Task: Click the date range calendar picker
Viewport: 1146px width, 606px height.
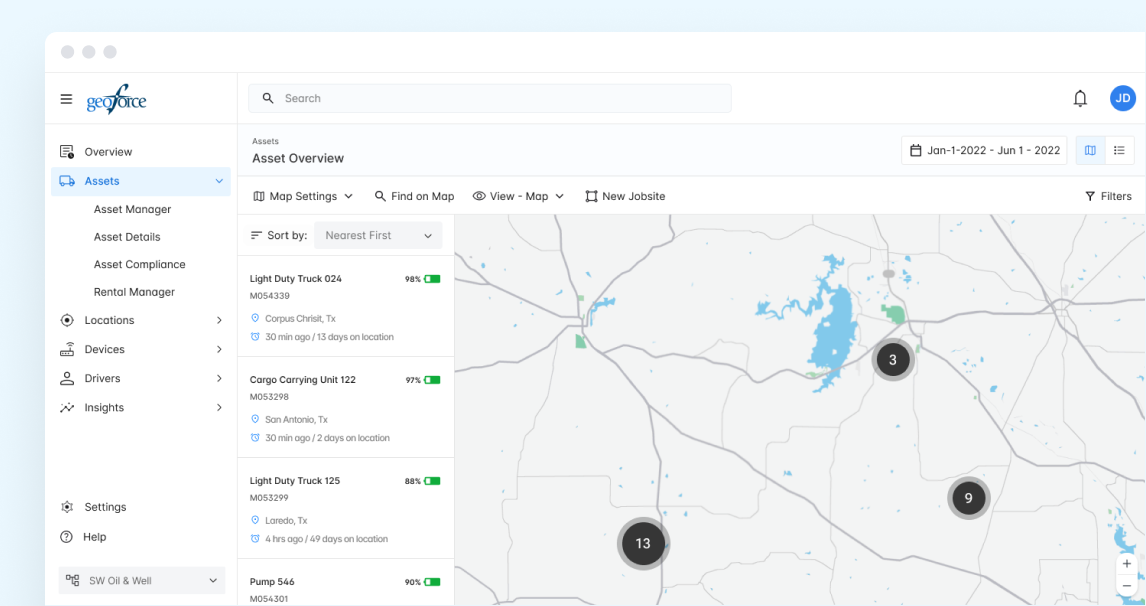Action: click(984, 151)
